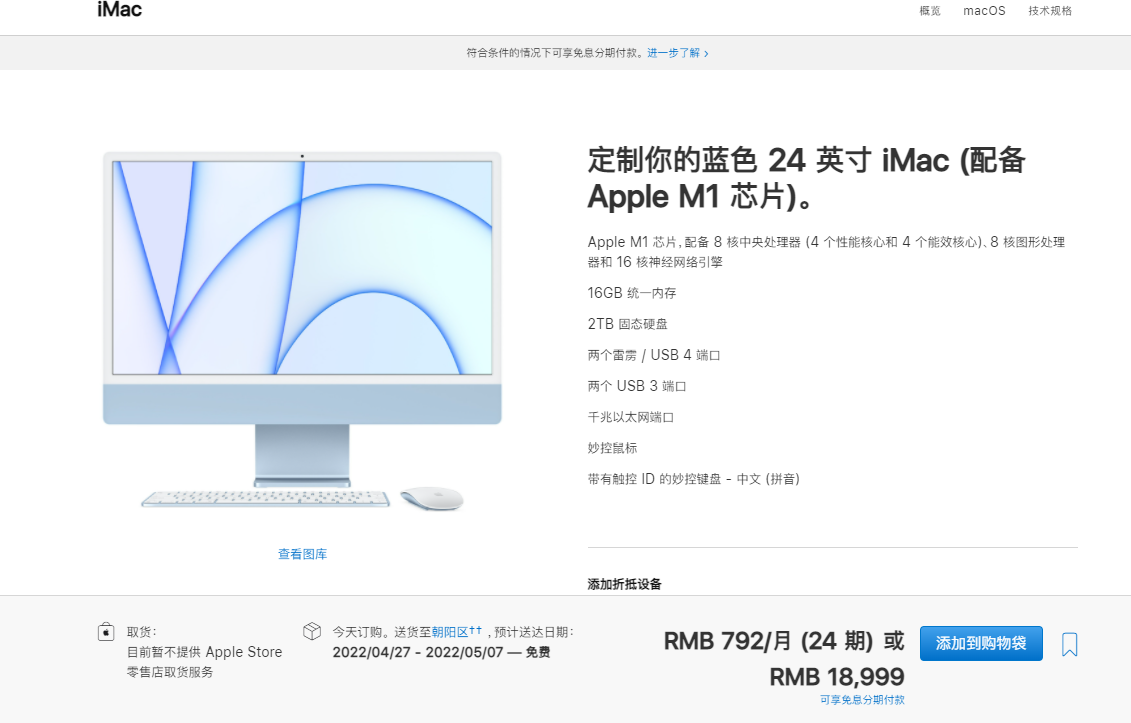The image size is (1131, 723).
Task: Open 可享免息分期付款 link
Action: point(862,700)
